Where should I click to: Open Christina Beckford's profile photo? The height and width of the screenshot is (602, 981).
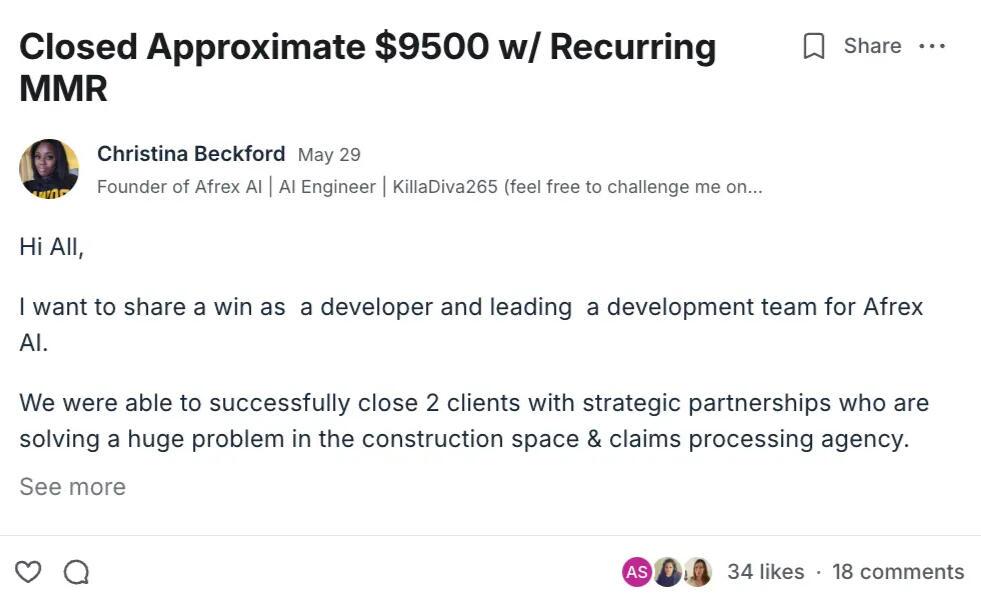tap(49, 169)
